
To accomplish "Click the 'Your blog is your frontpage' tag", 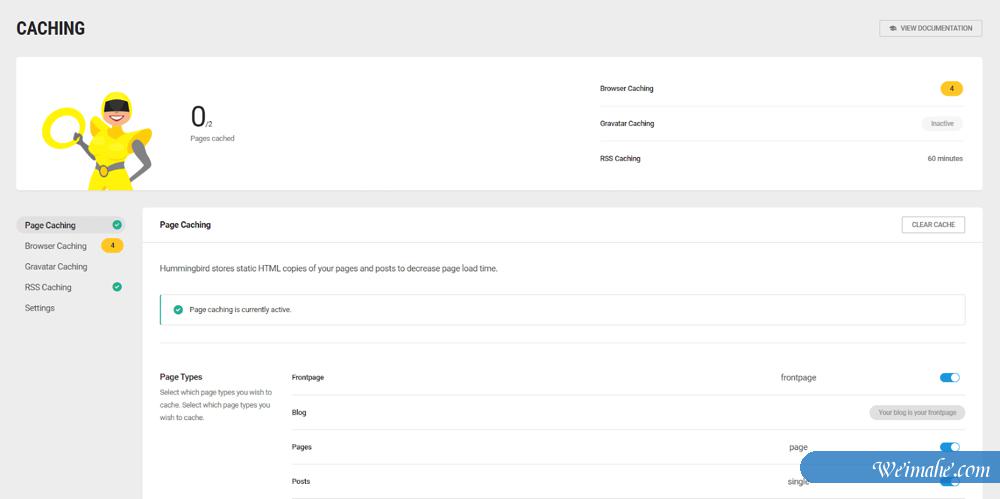I will click(x=916, y=412).
